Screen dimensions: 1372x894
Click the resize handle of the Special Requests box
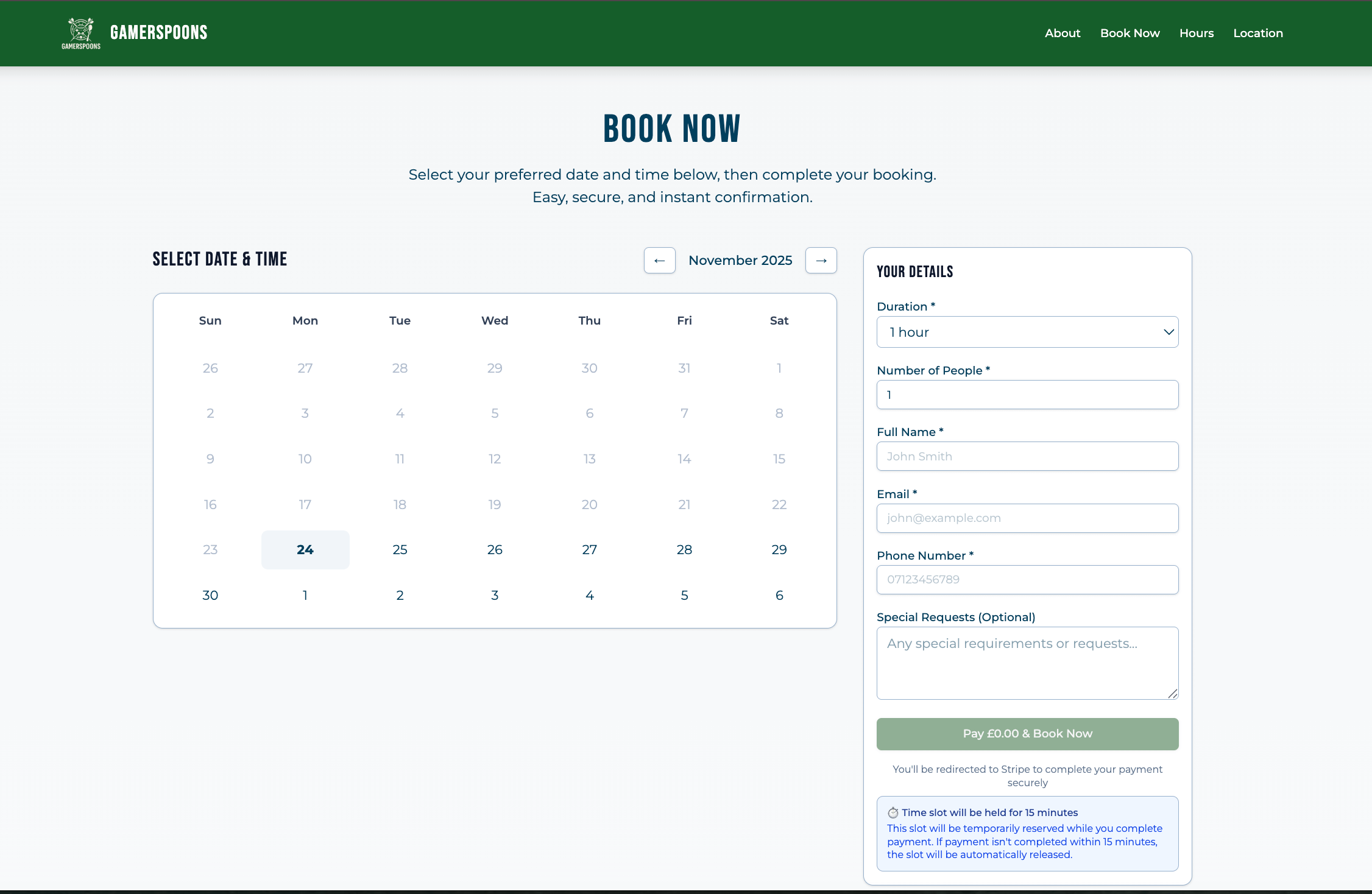pos(1173,694)
